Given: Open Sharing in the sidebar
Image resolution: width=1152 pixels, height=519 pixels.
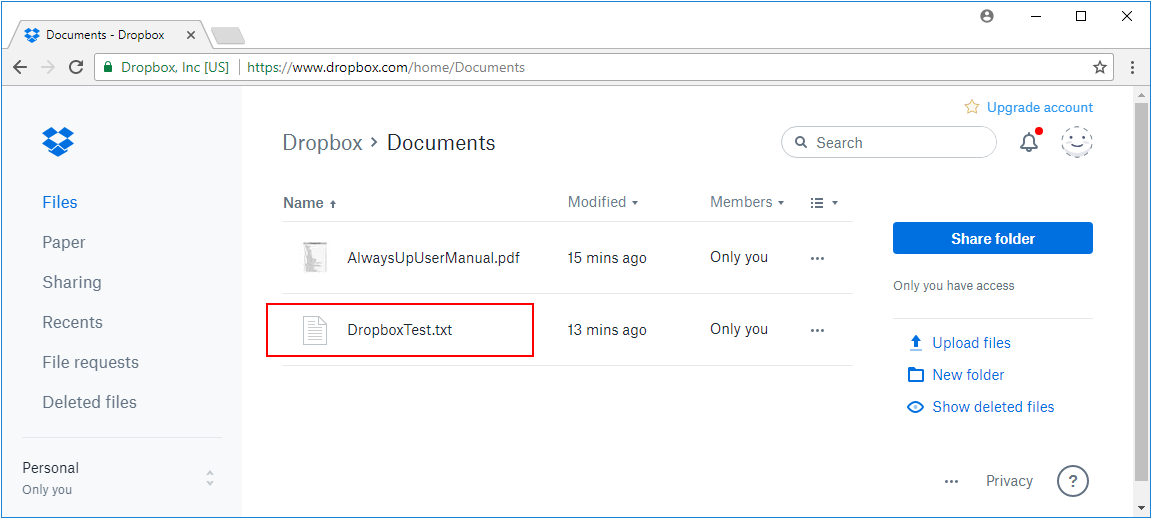Looking at the screenshot, I should (x=72, y=282).
